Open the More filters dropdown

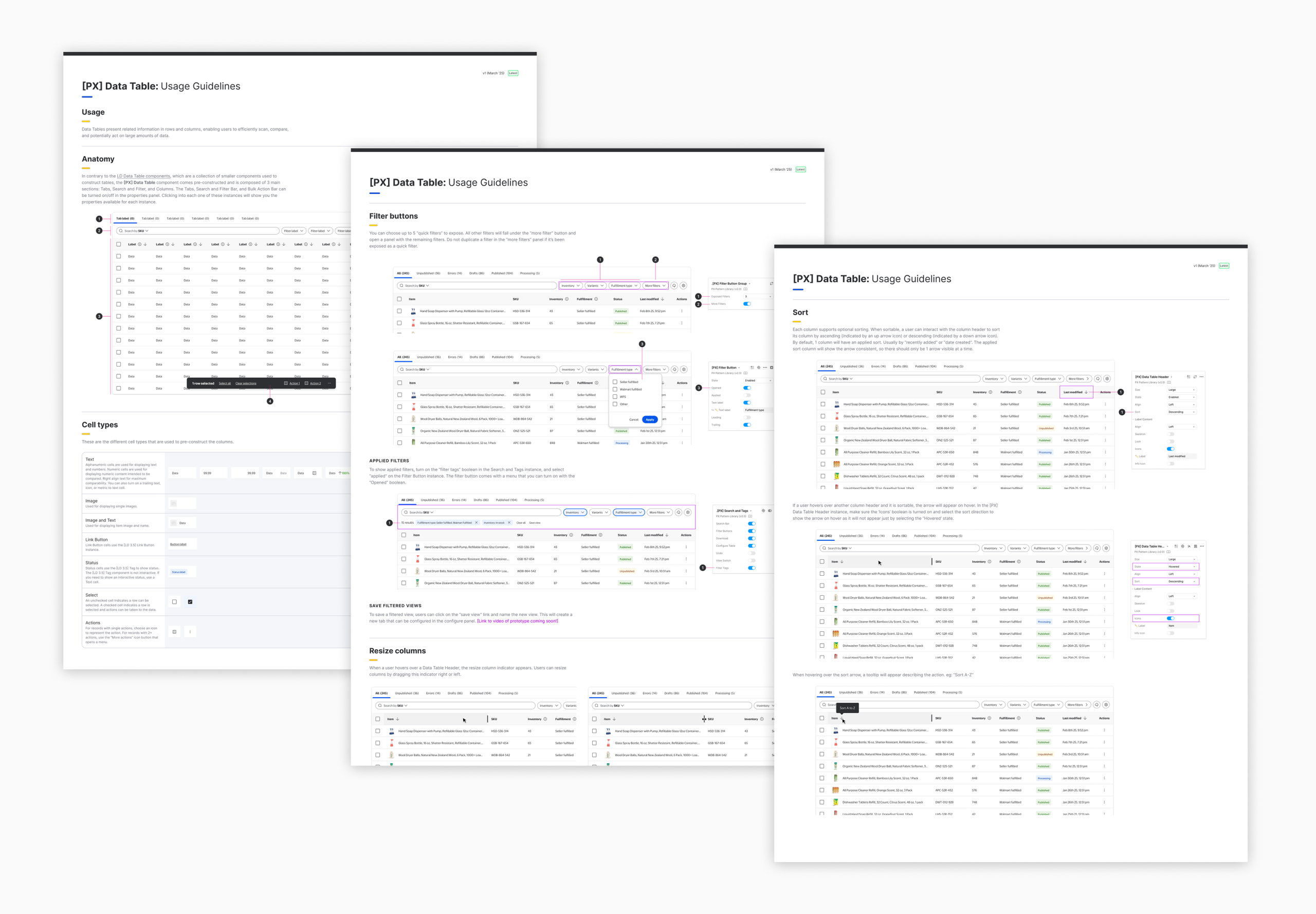(x=654, y=285)
